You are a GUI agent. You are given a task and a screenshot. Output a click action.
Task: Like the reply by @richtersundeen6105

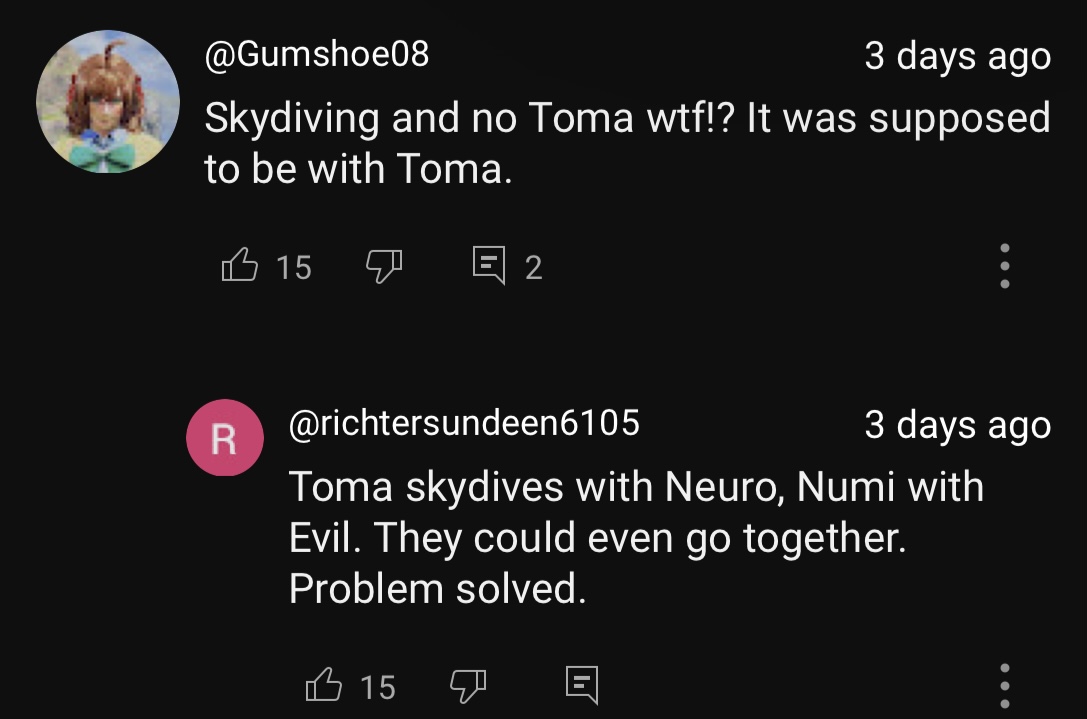click(323, 686)
